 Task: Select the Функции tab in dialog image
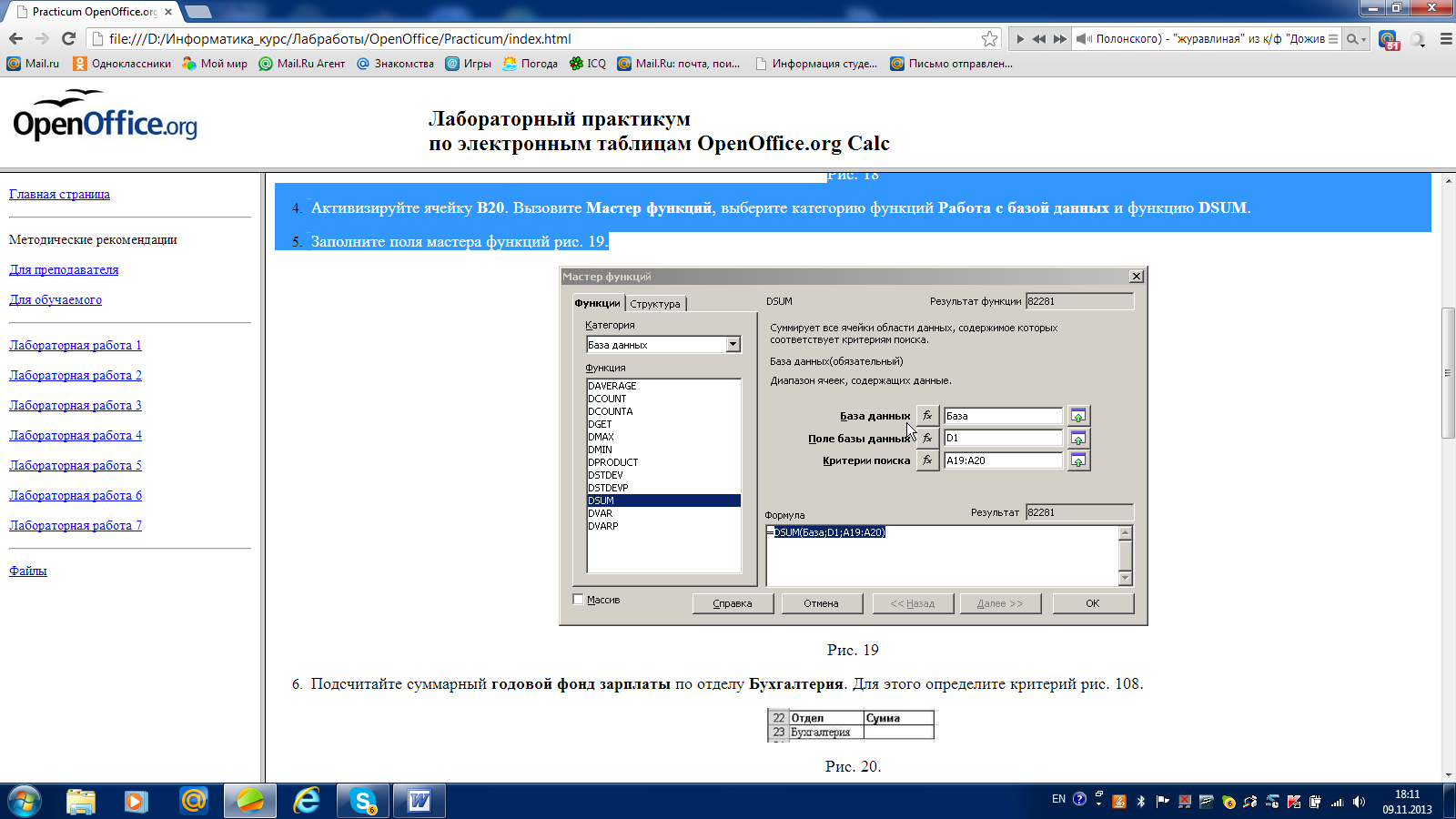(x=598, y=303)
